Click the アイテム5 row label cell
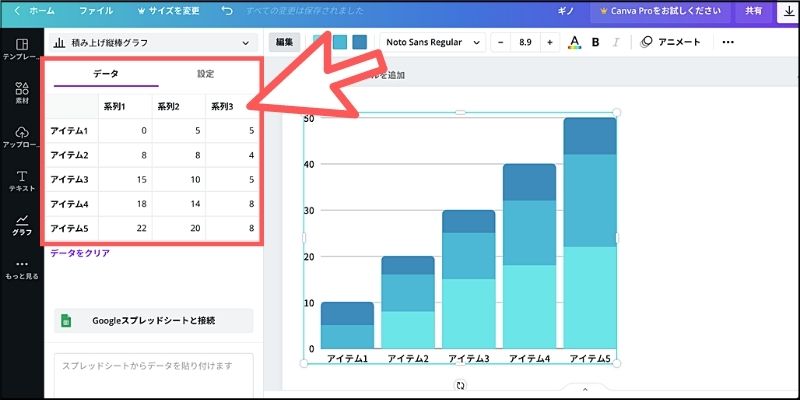800x400 pixels. point(71,229)
